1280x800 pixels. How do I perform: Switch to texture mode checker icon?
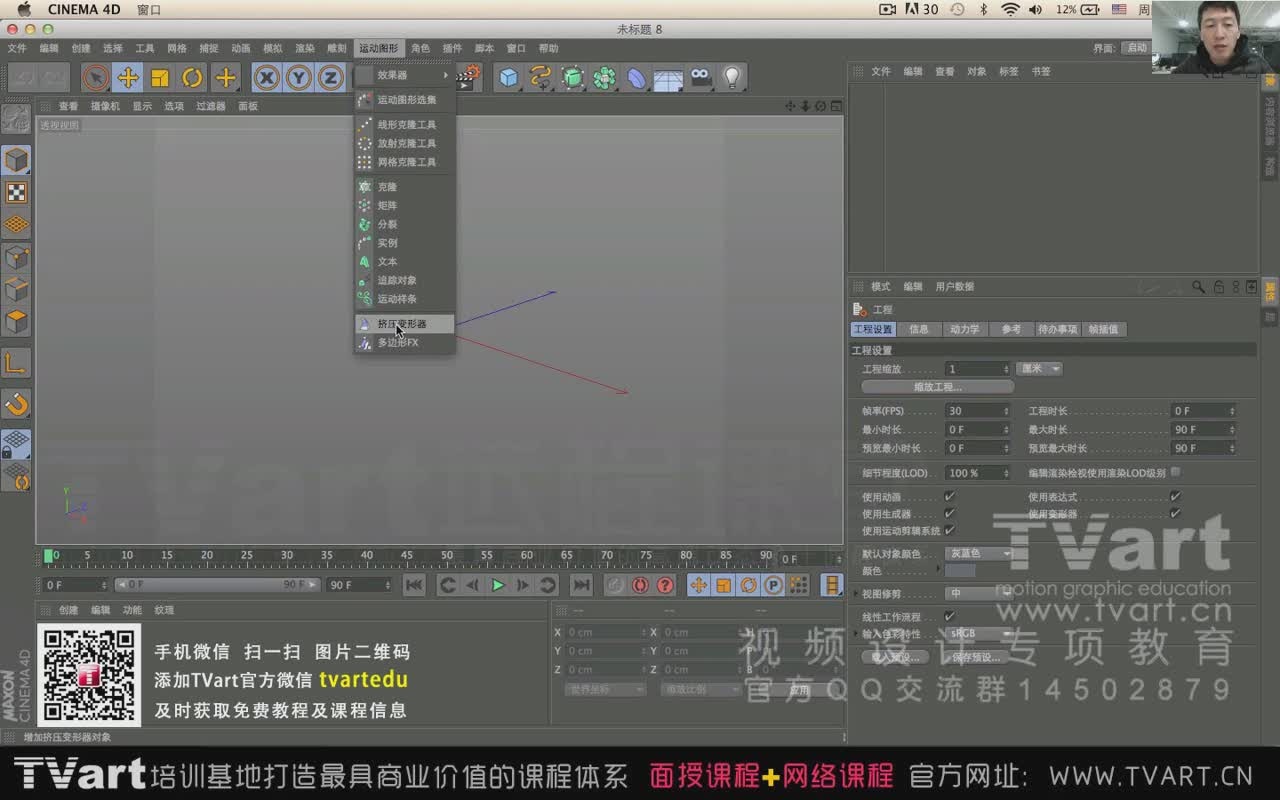tap(16, 192)
